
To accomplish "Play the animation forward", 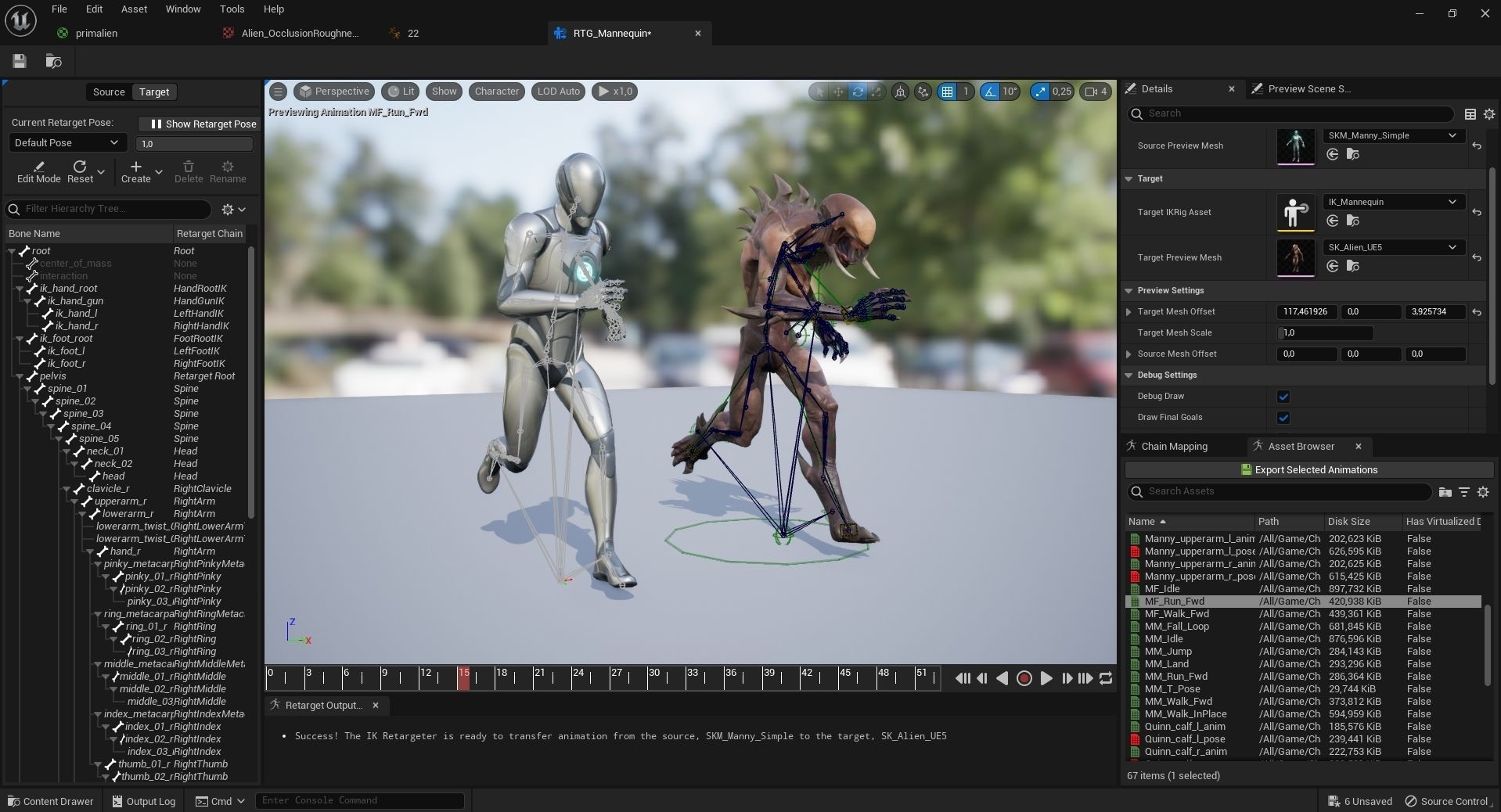I will 1046,678.
